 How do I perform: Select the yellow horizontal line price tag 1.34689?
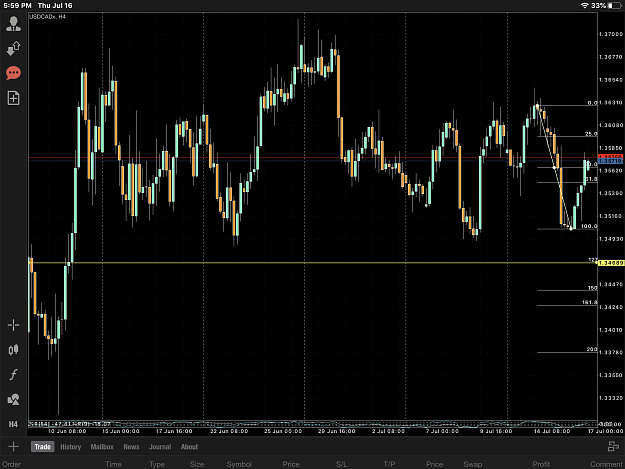click(x=611, y=263)
